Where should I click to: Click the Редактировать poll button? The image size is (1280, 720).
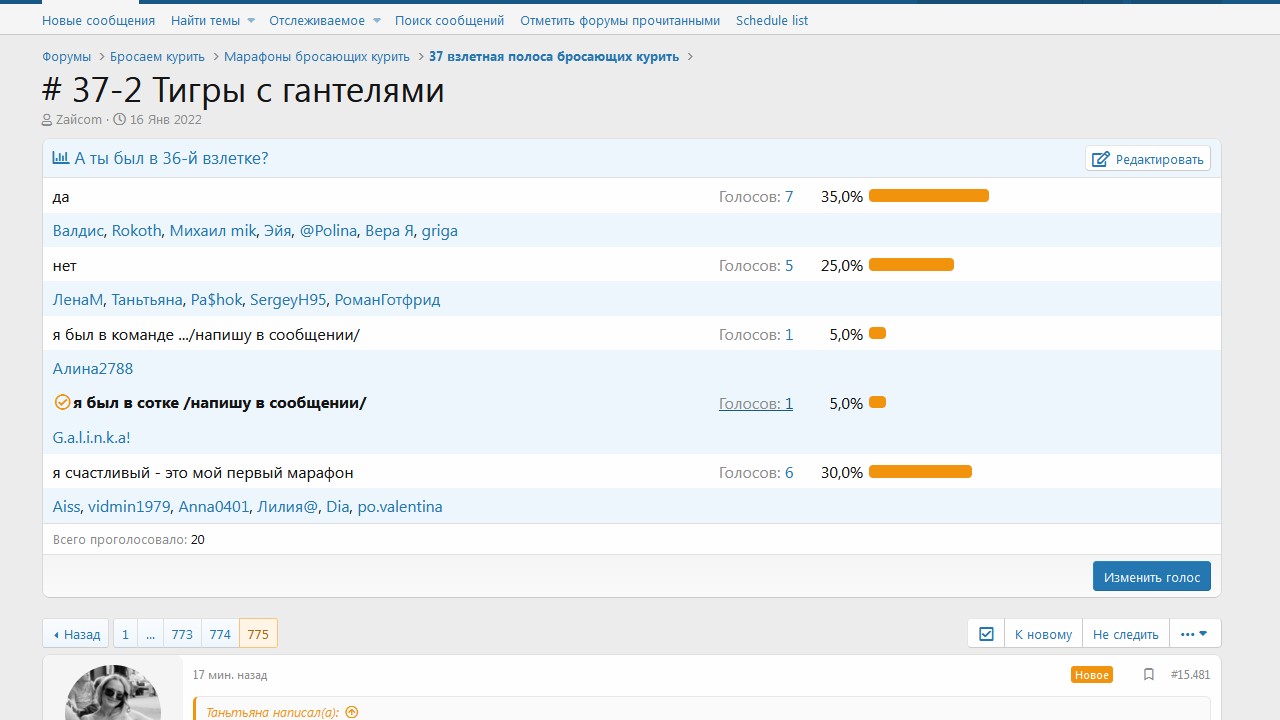pyautogui.click(x=1148, y=159)
